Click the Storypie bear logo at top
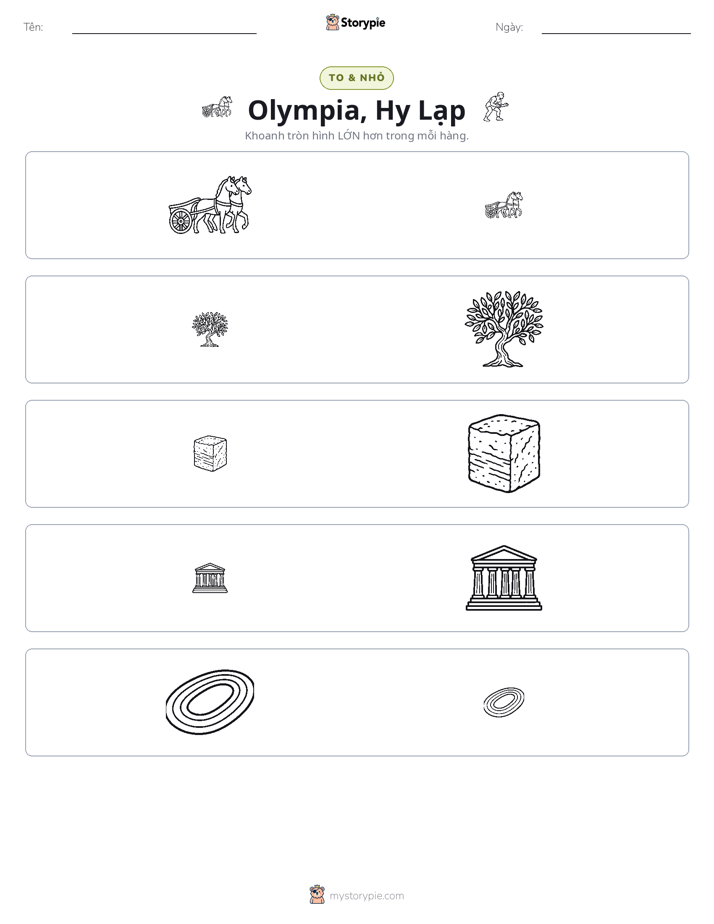The width and height of the screenshot is (714, 924). [x=333, y=22]
